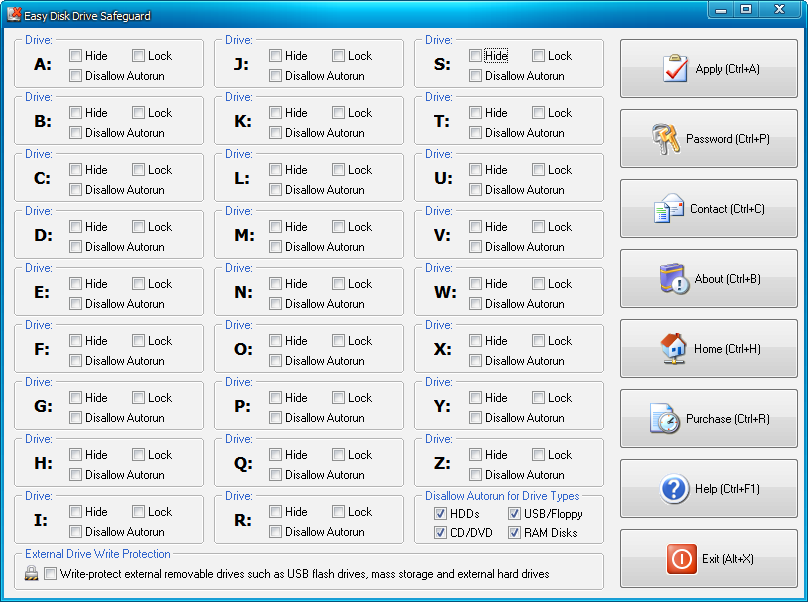The height and width of the screenshot is (602, 808).
Task: Uncheck RAM Disks autorun drive type
Action: pyautogui.click(x=514, y=533)
